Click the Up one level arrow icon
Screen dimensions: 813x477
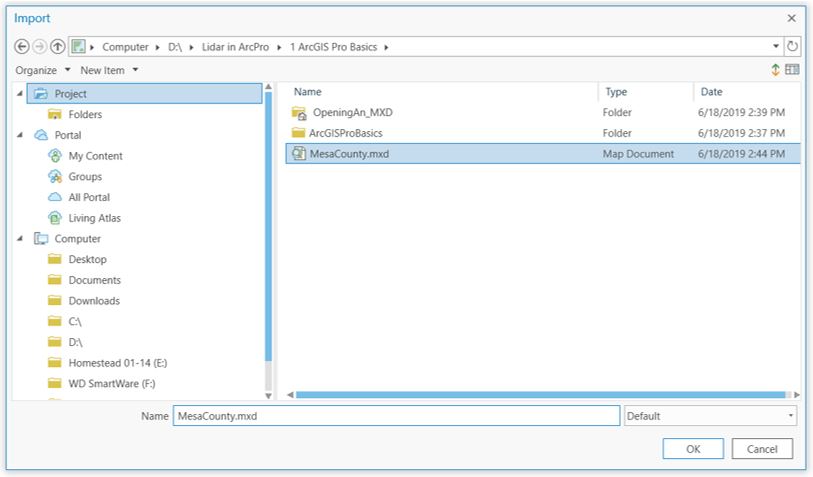[57, 47]
